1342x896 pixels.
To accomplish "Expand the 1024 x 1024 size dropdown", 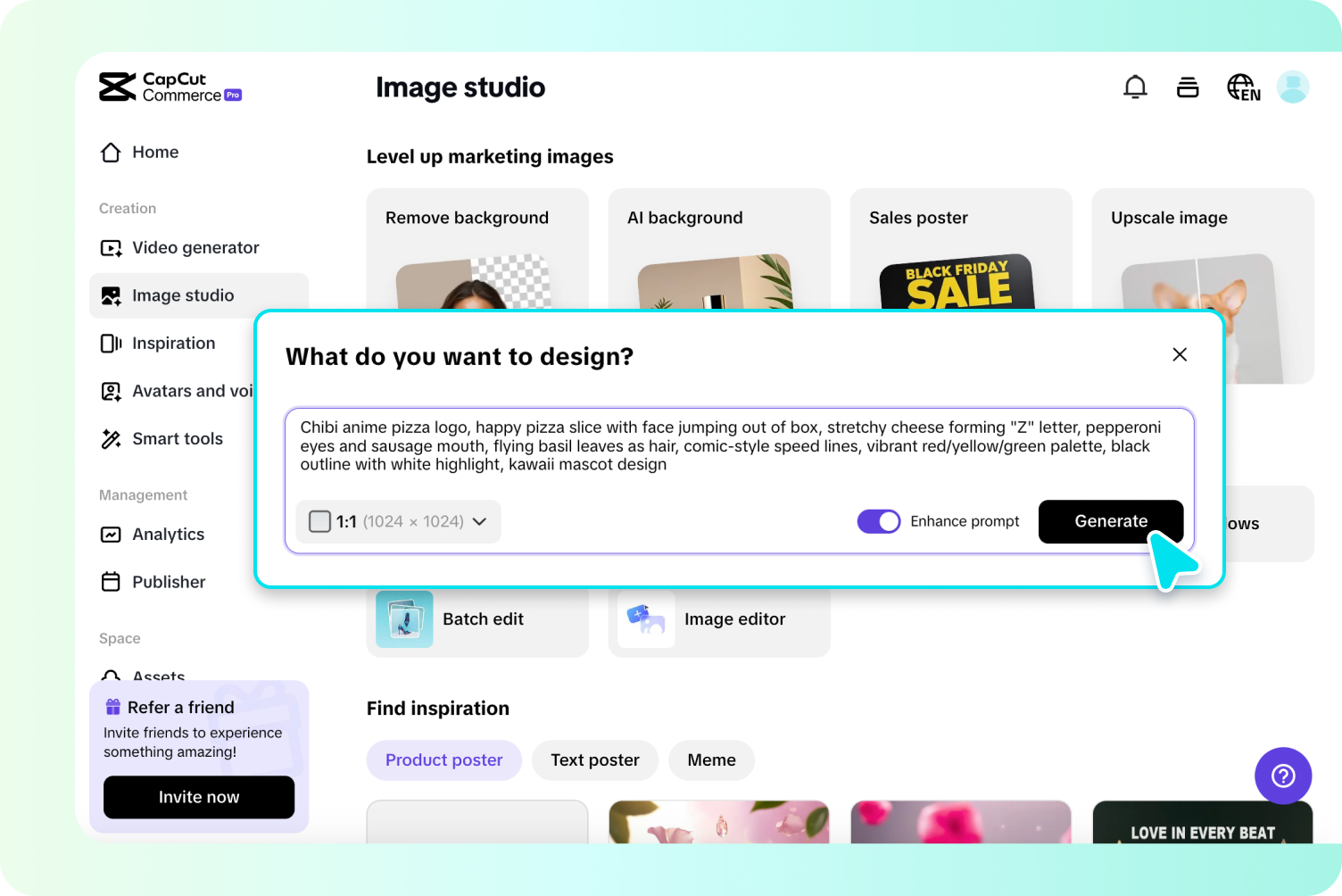I will click(x=481, y=521).
